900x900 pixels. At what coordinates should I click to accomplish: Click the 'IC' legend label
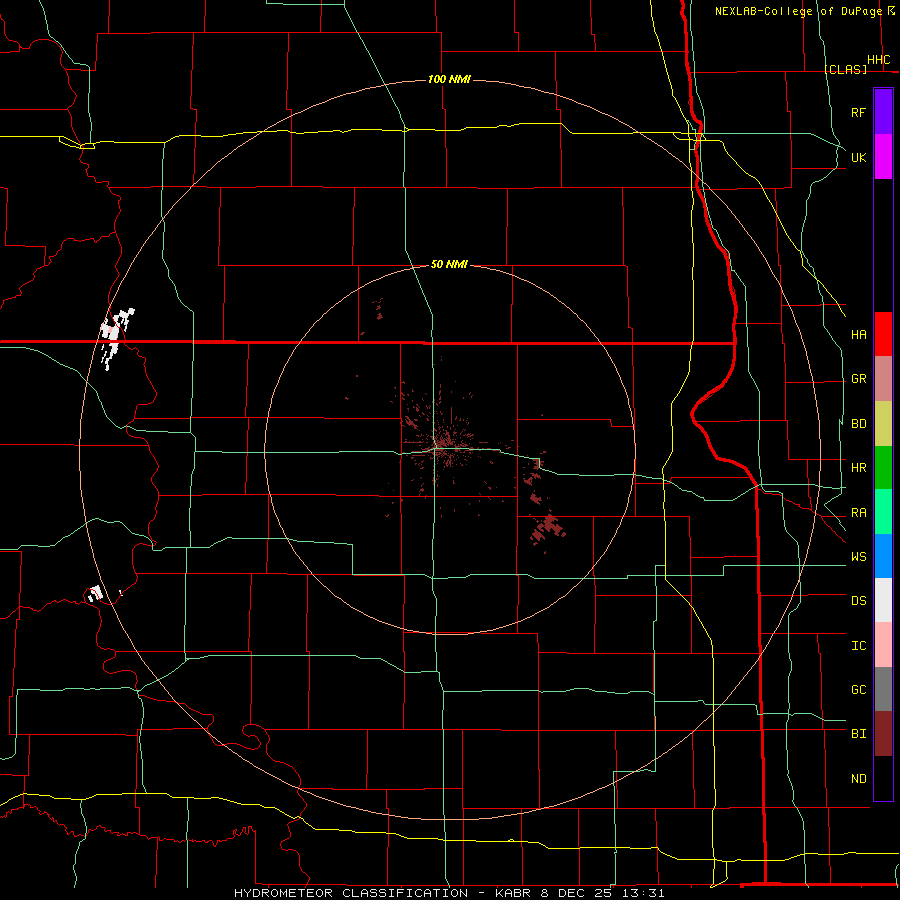click(x=858, y=645)
